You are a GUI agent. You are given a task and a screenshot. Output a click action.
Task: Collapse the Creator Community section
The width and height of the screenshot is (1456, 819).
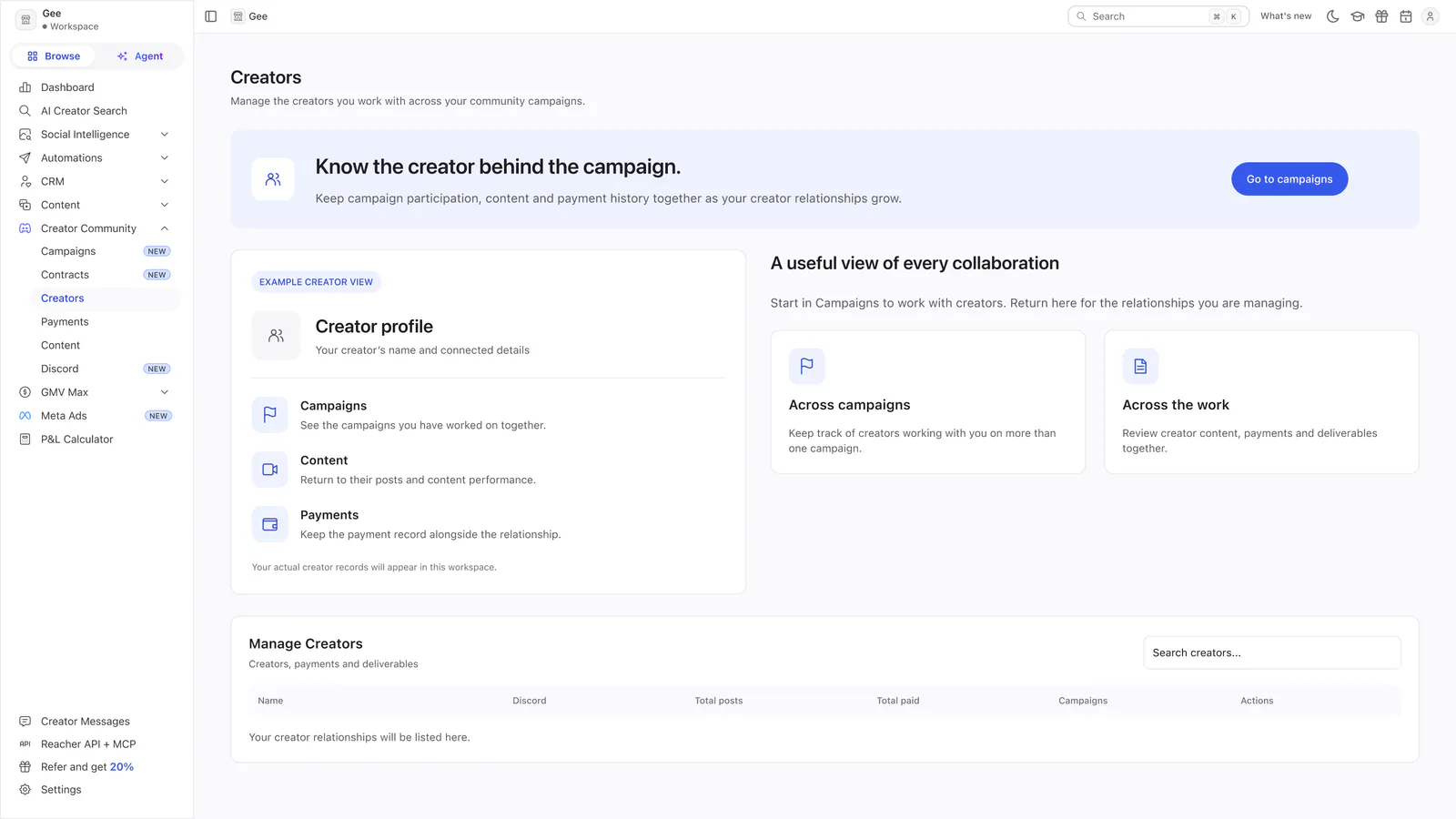pos(165,228)
